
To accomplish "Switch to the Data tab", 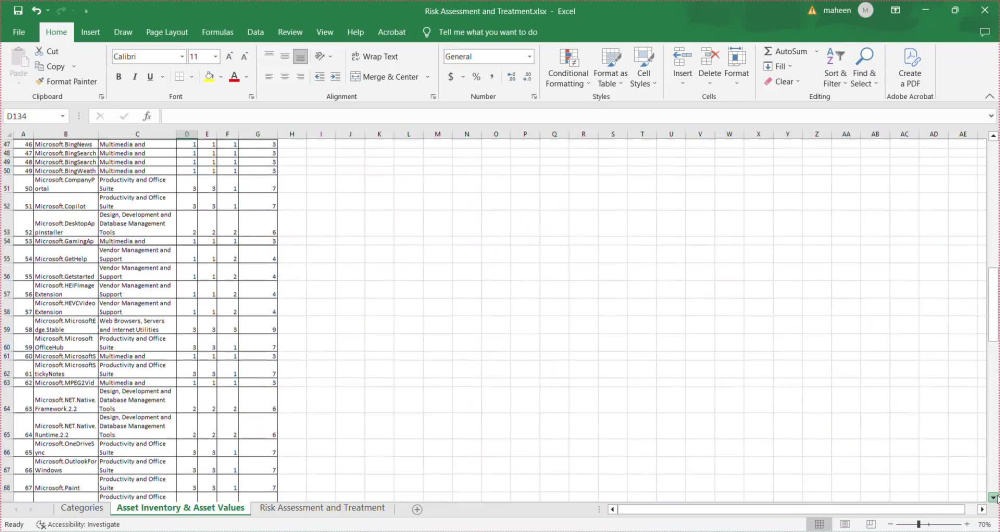I will 256,32.
